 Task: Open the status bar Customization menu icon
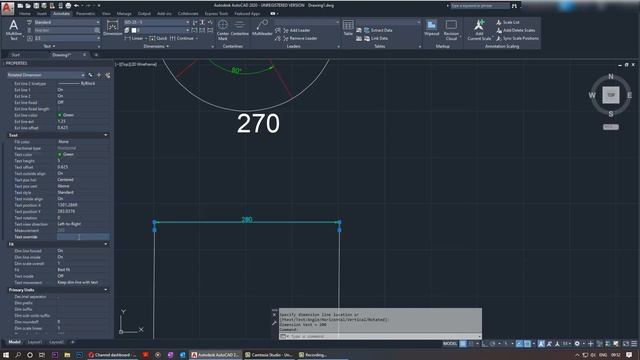[634, 344]
